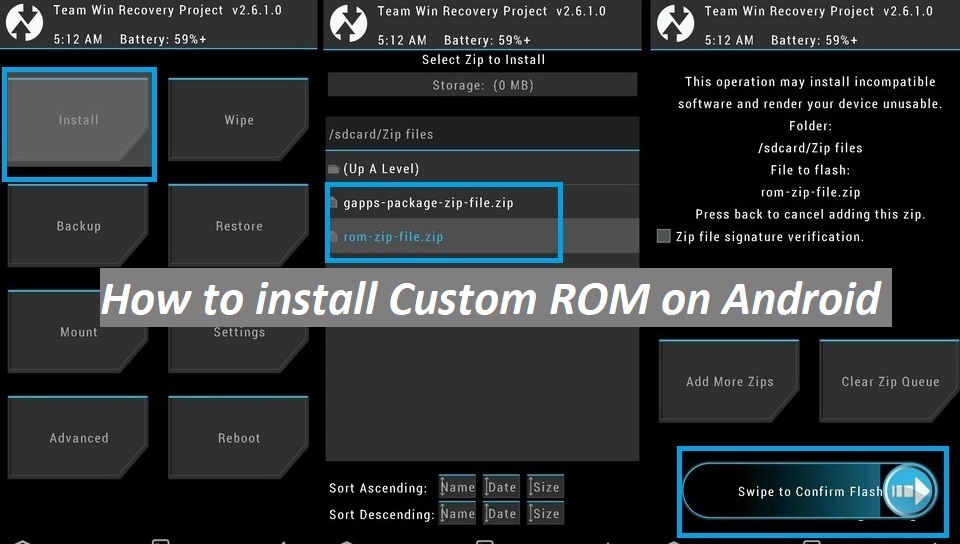Sort descending by Date

[x=501, y=513]
